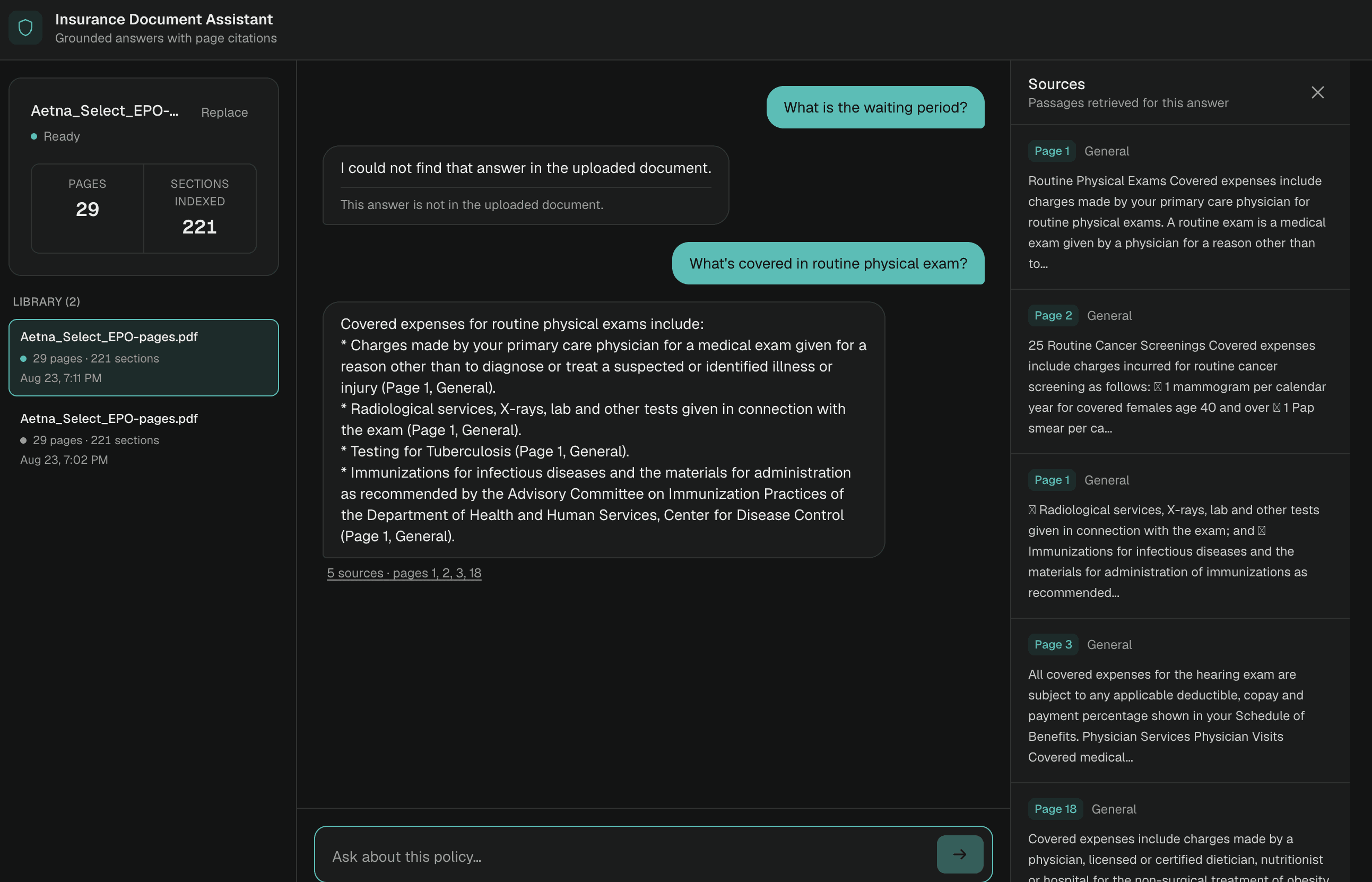This screenshot has width=1372, height=882.
Task: Click the 'Page 18' source badge
Action: point(1055,809)
